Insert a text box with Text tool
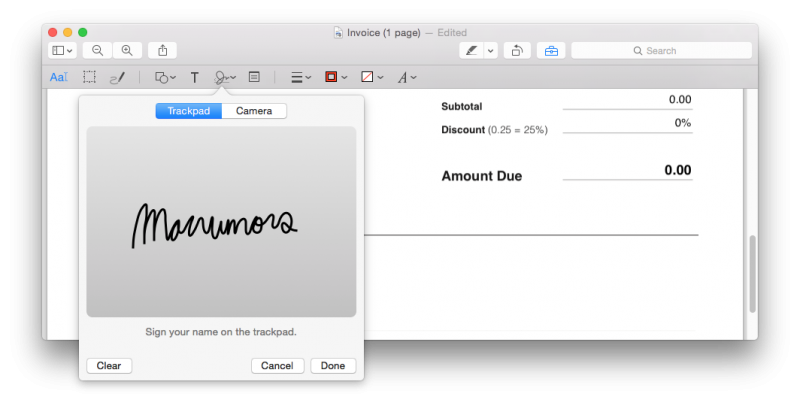Image resolution: width=800 pixels, height=406 pixels. coord(195,77)
